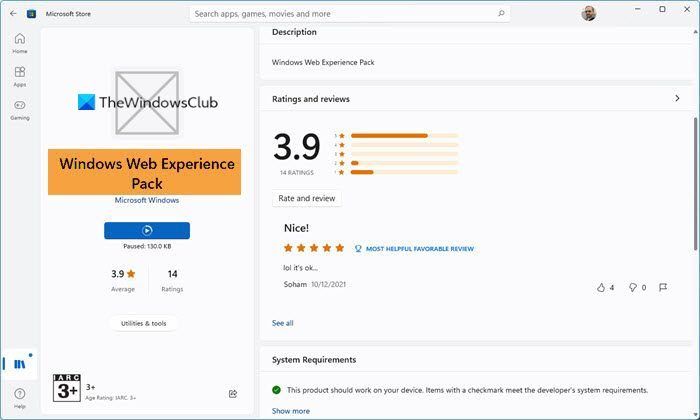Show more system requirements
This screenshot has height=420, width=700.
[291, 411]
